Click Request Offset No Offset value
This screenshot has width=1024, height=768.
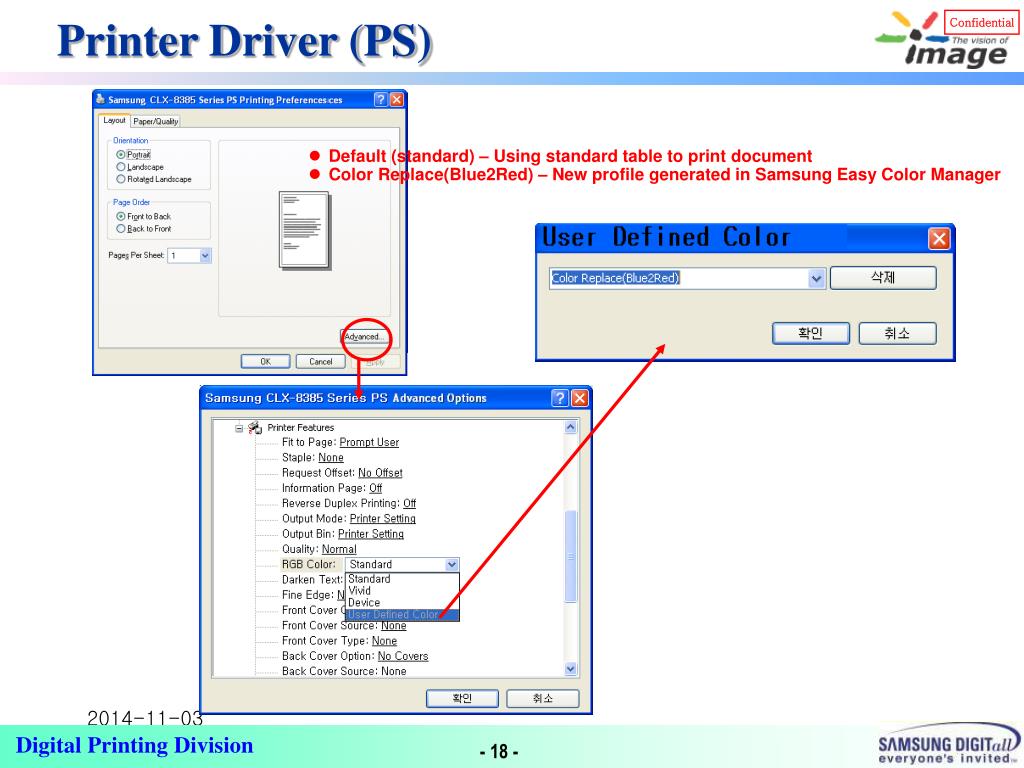point(380,473)
